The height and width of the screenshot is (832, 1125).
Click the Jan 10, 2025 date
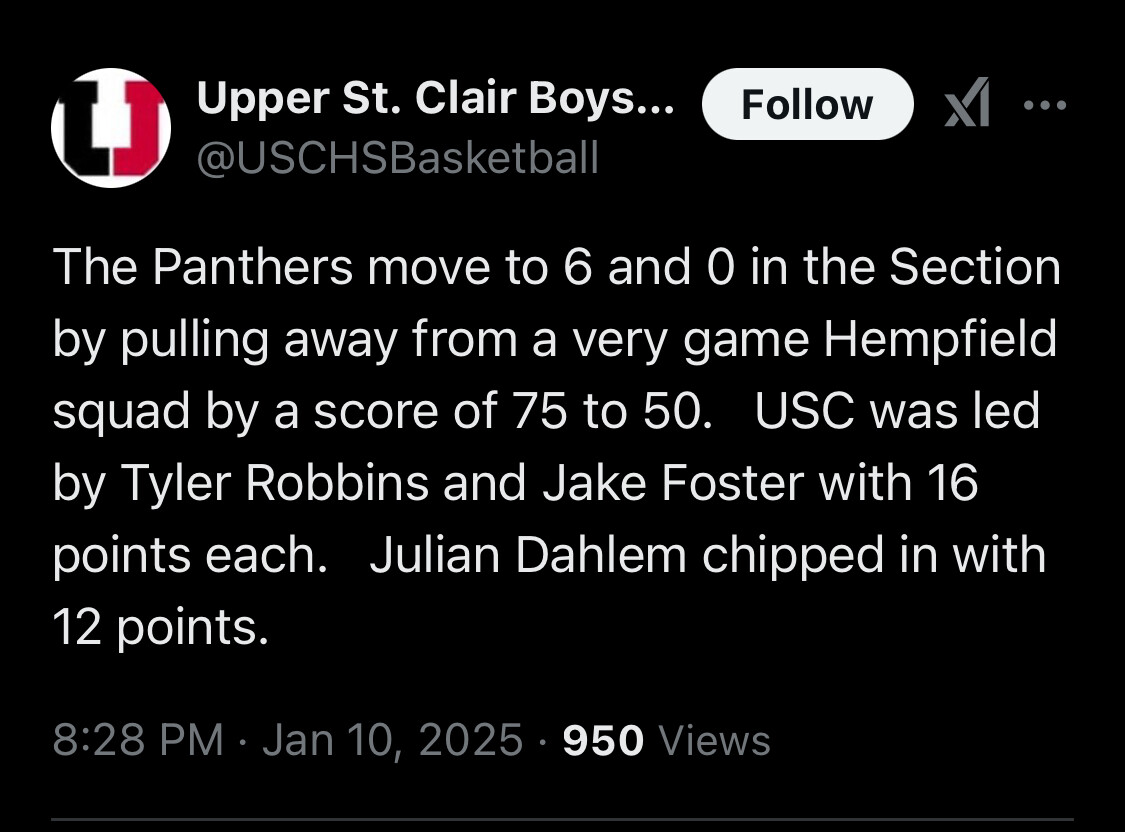[x=392, y=739]
